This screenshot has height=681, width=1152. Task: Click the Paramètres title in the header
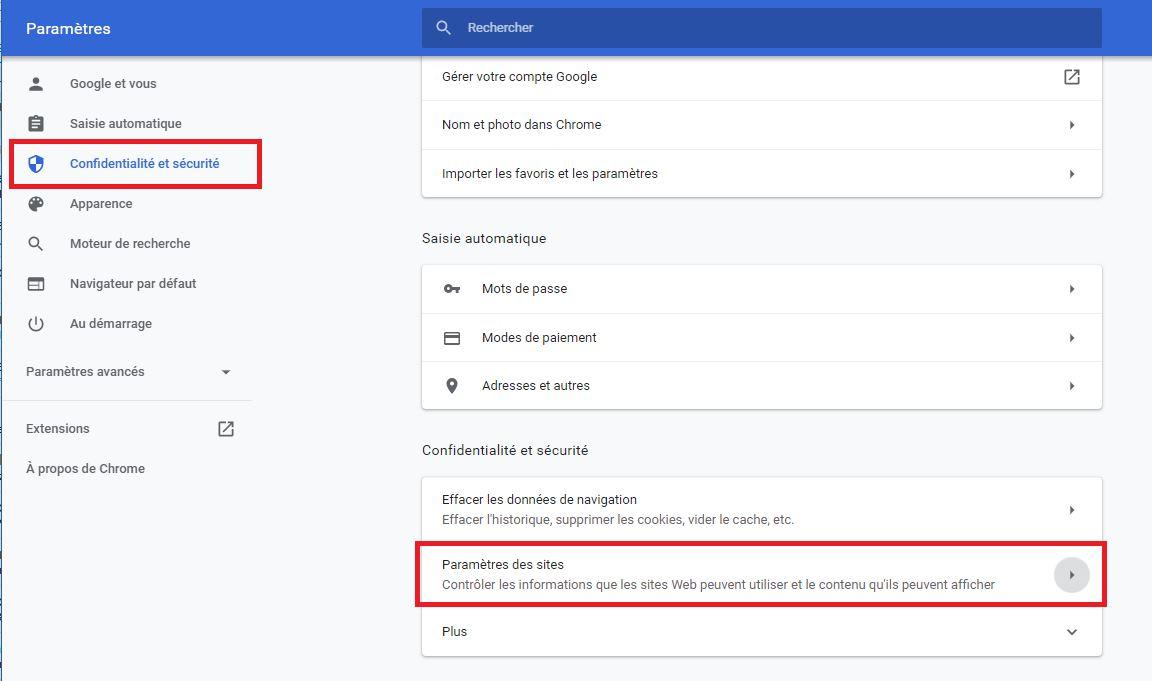[68, 29]
